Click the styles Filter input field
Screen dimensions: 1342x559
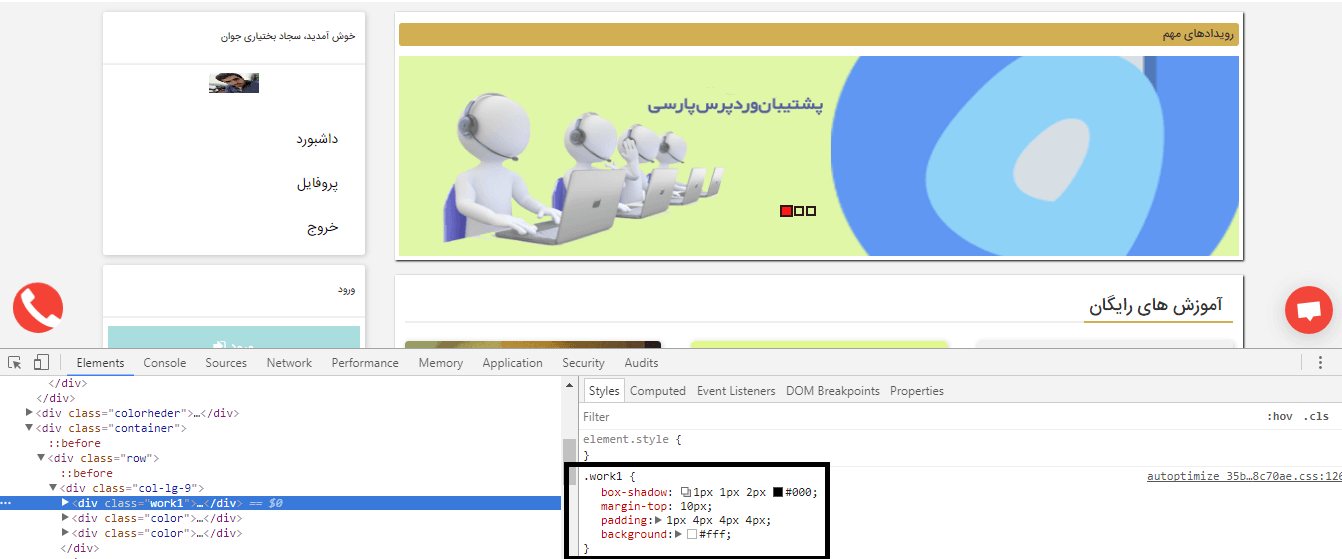[x=900, y=417]
